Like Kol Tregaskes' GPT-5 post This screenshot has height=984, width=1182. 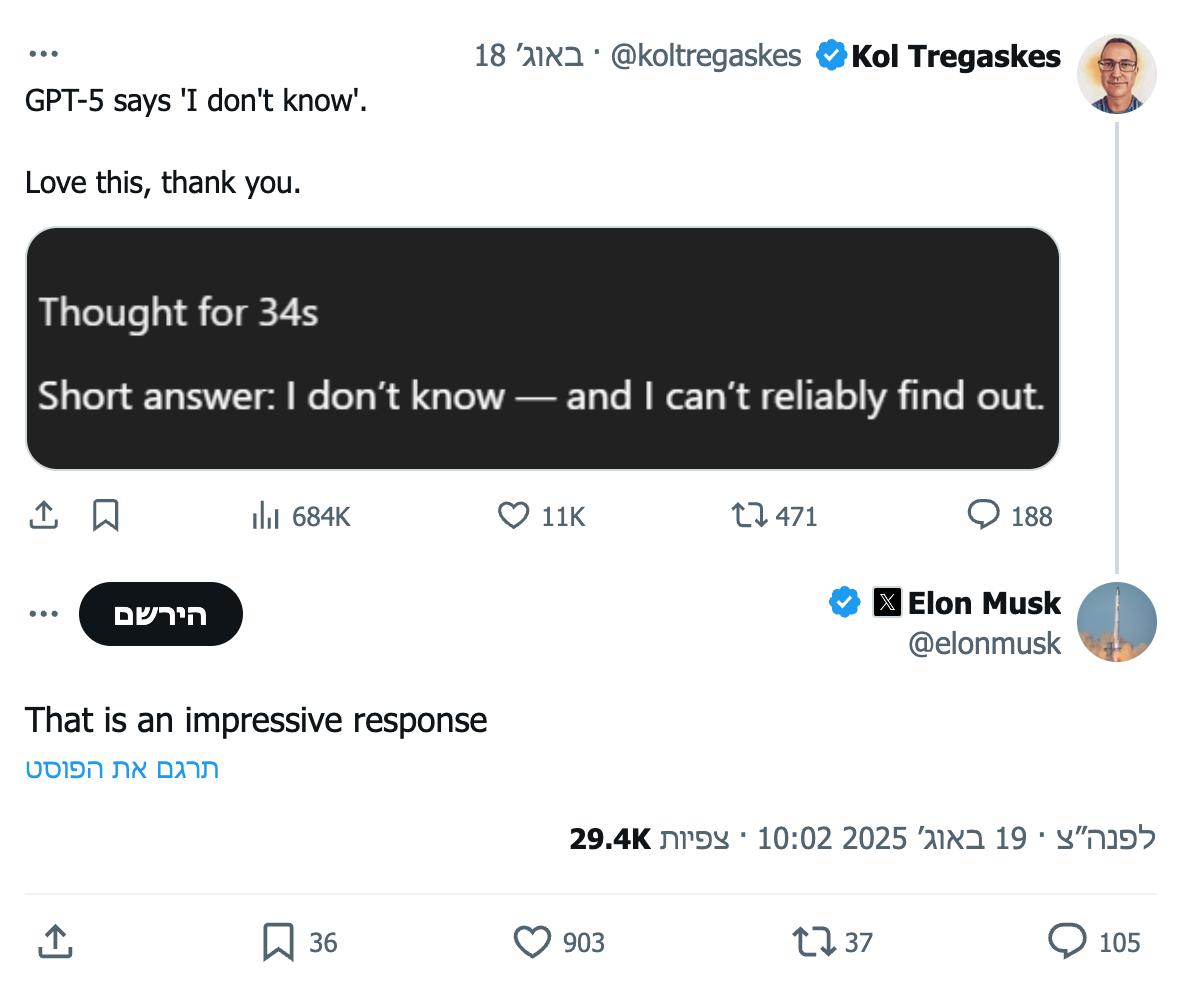point(513,516)
